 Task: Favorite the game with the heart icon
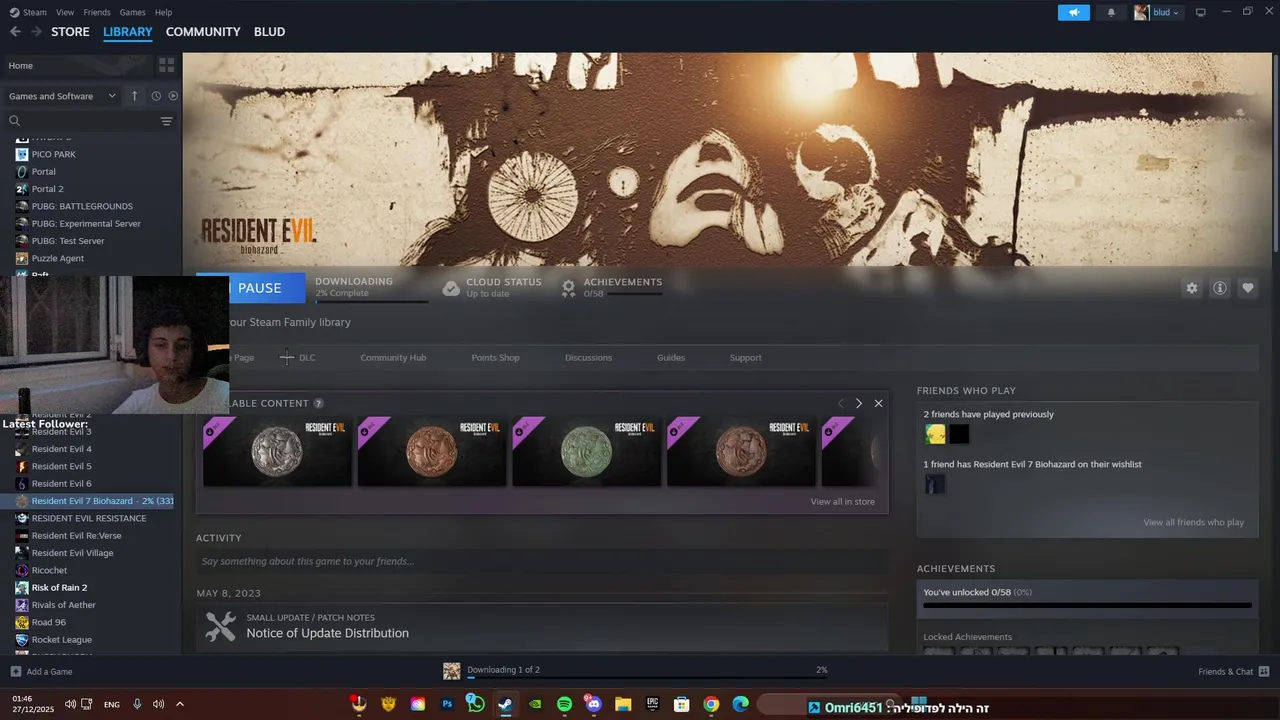(x=1248, y=288)
